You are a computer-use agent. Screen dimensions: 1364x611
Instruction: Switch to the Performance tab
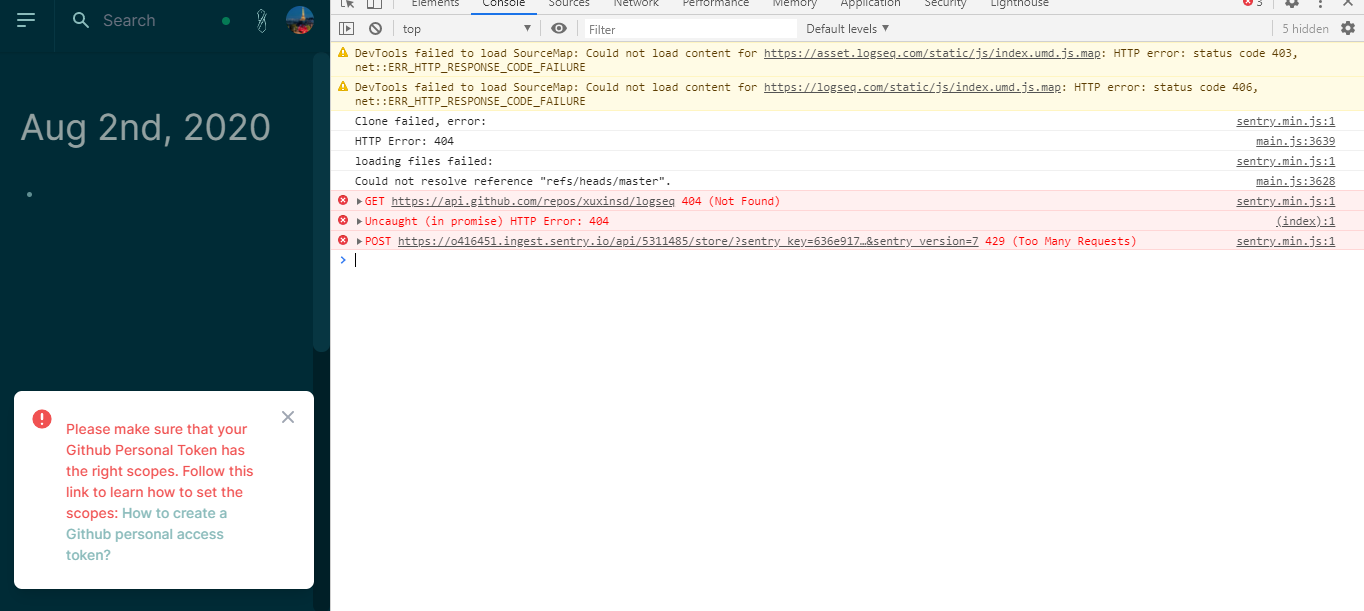click(716, 4)
